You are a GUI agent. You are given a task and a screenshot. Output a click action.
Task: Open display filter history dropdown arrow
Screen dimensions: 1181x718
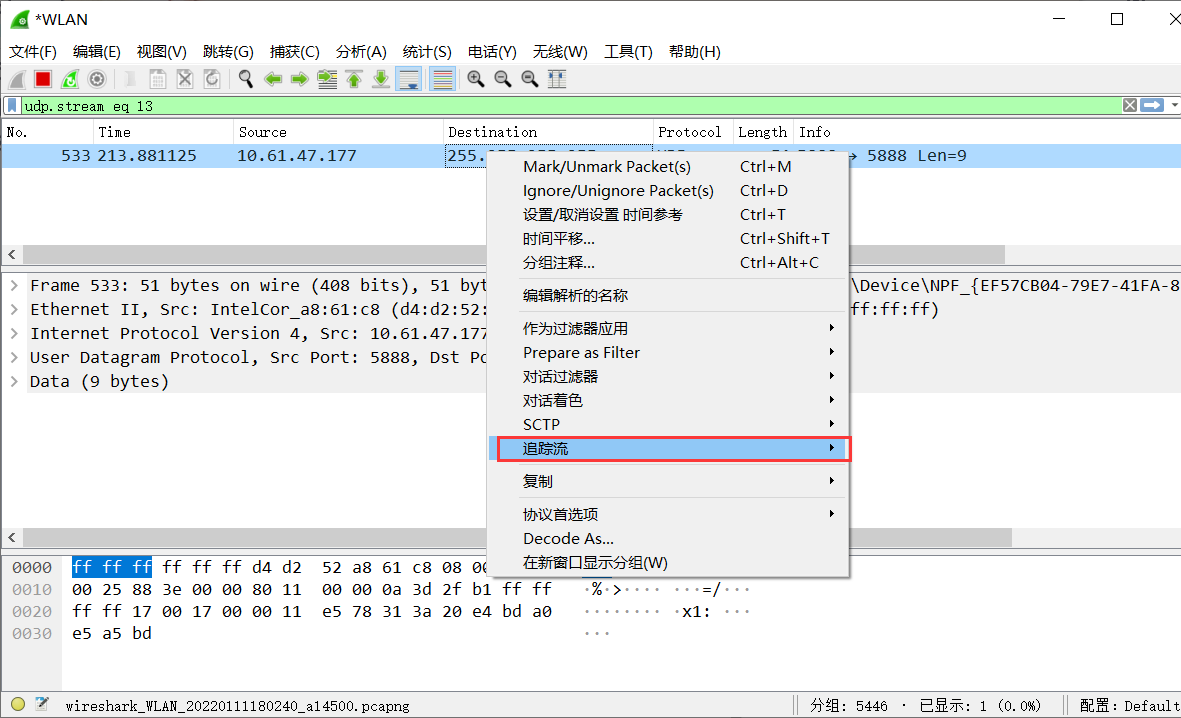[1174, 105]
